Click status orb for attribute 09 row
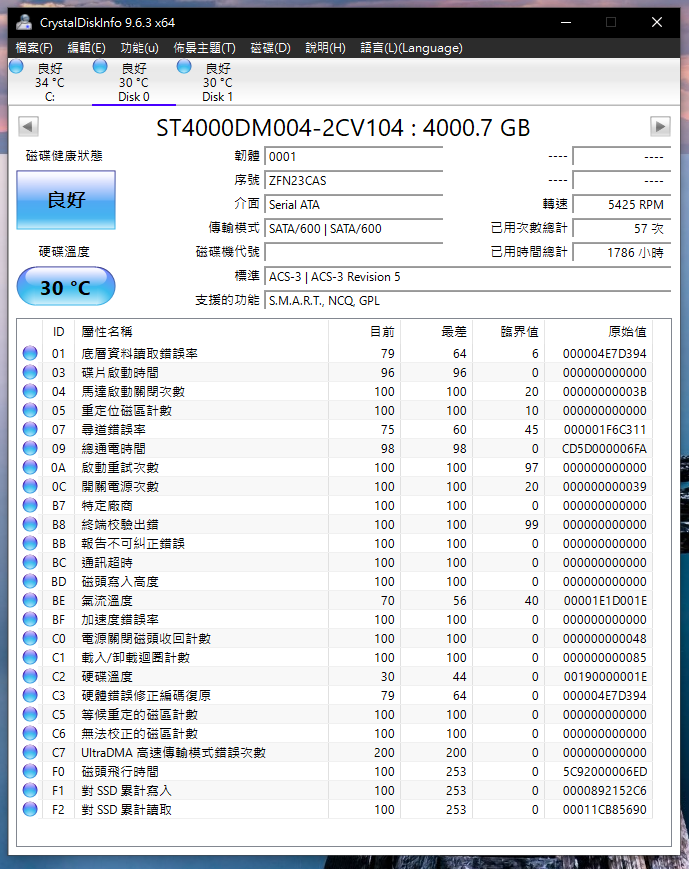 [x=30, y=448]
